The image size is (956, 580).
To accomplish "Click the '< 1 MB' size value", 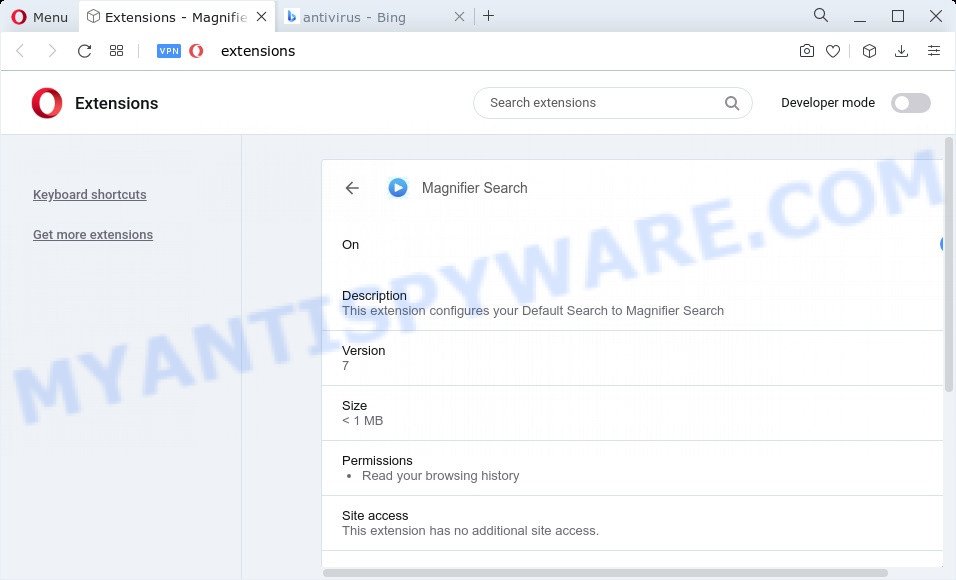I will [x=362, y=421].
